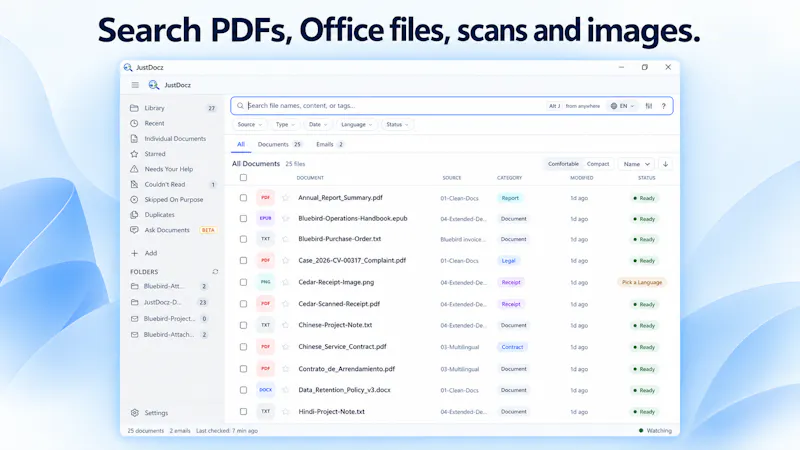Viewport: 800px width, 450px height.
Task: Refresh the Folders list
Action: 215,272
